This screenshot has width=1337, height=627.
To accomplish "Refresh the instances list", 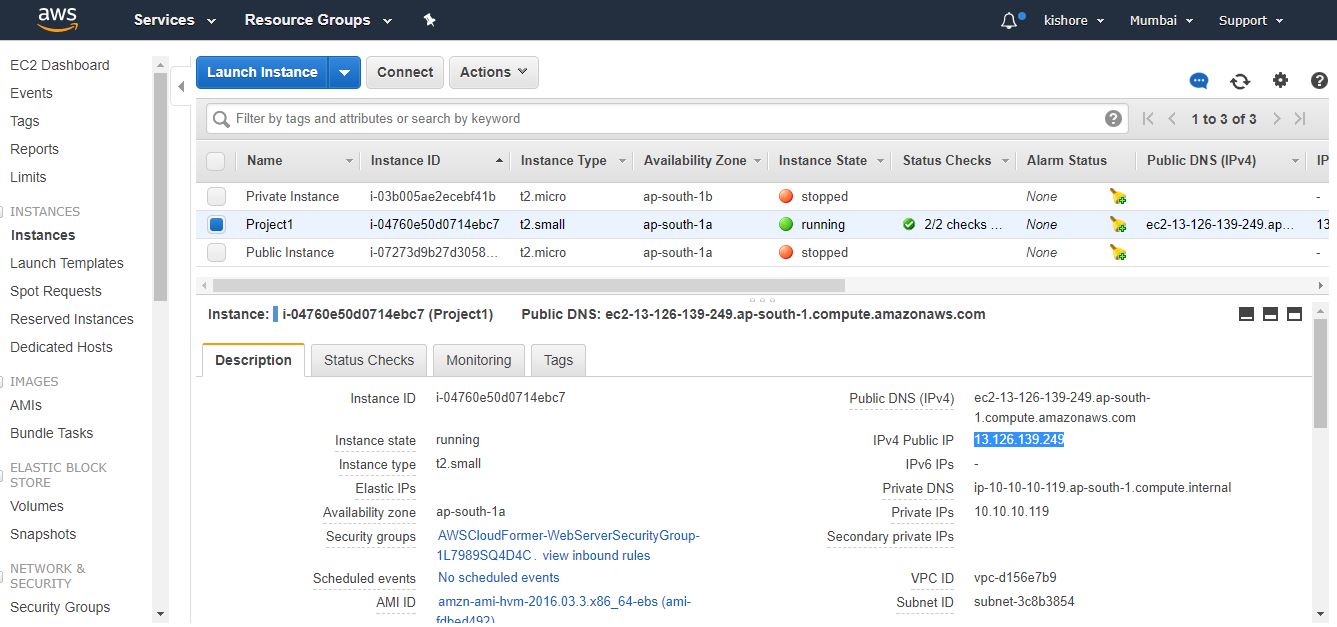I will (x=1240, y=81).
